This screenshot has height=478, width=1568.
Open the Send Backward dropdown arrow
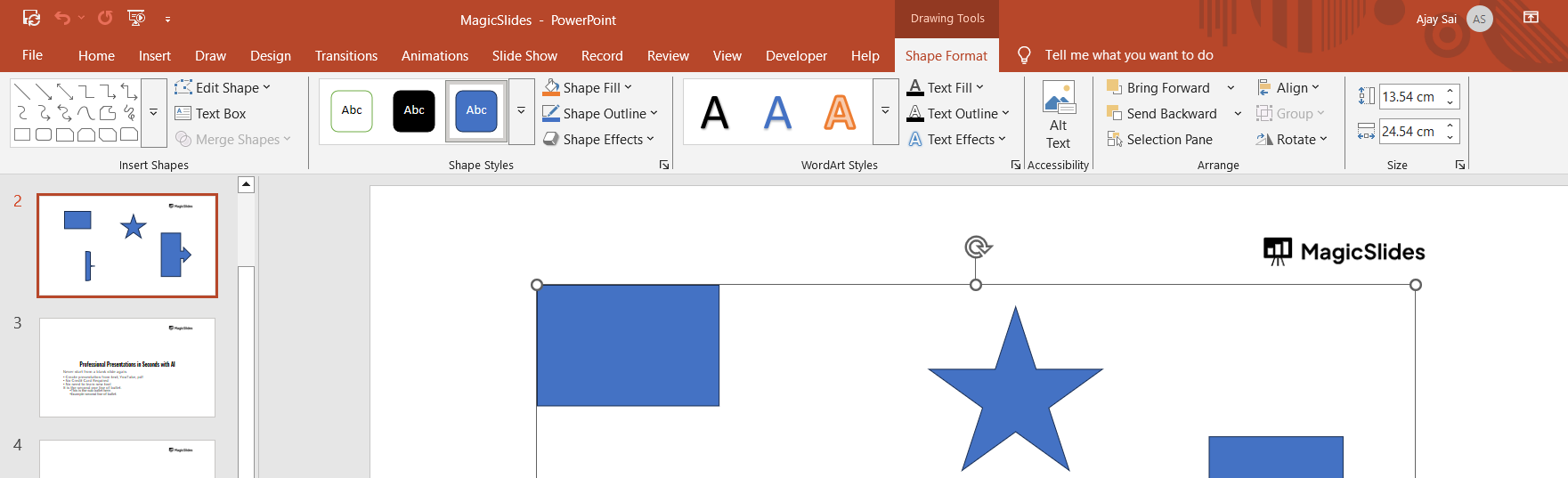click(x=1238, y=113)
